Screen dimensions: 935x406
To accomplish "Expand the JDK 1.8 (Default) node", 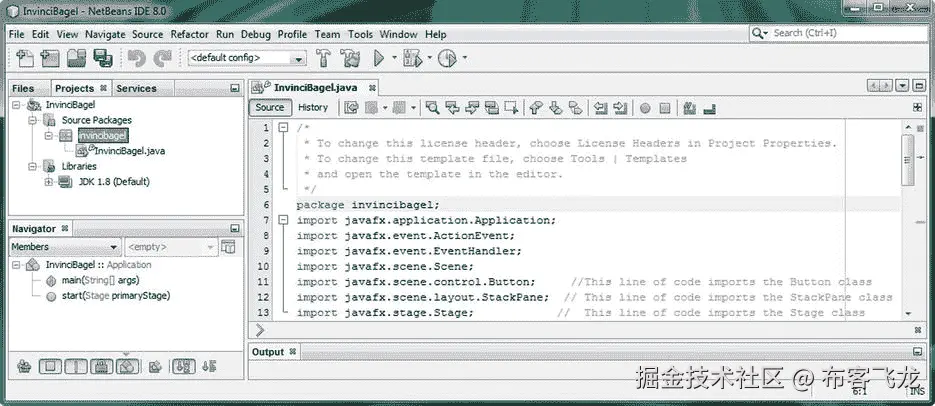I will [49, 182].
